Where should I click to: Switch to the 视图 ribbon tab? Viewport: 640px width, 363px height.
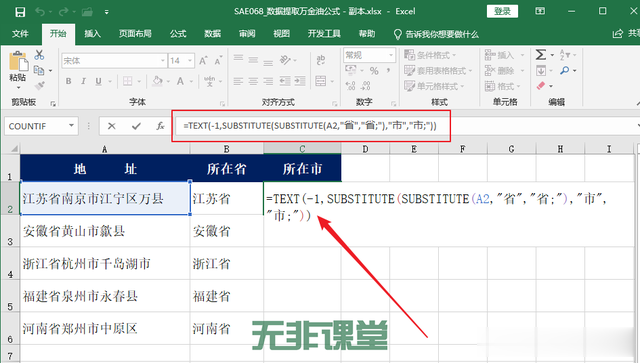click(281, 33)
